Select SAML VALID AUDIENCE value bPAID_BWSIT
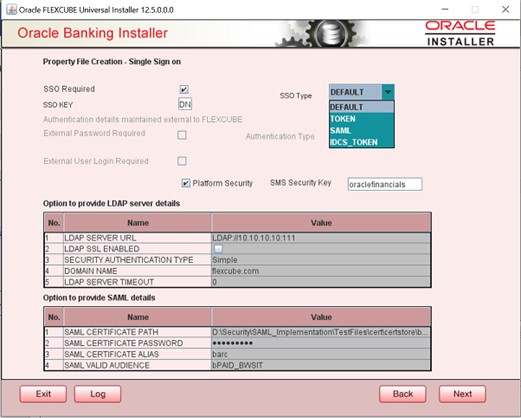 321,365
